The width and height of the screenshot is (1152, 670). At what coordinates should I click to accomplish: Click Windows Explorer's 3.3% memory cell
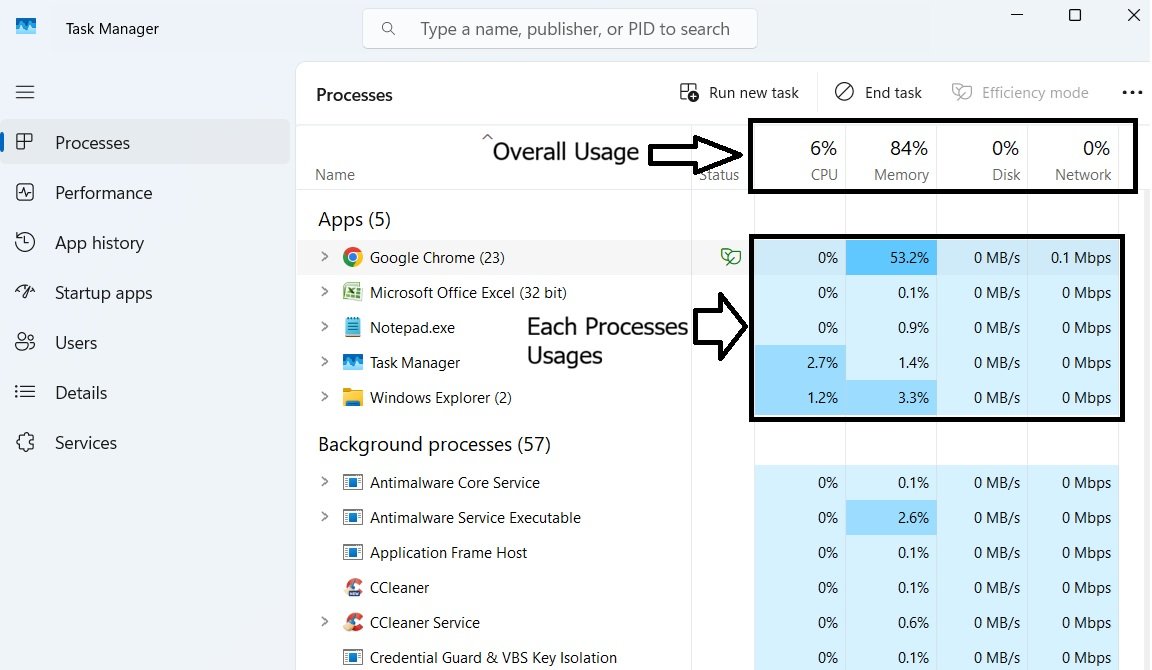[x=891, y=397]
